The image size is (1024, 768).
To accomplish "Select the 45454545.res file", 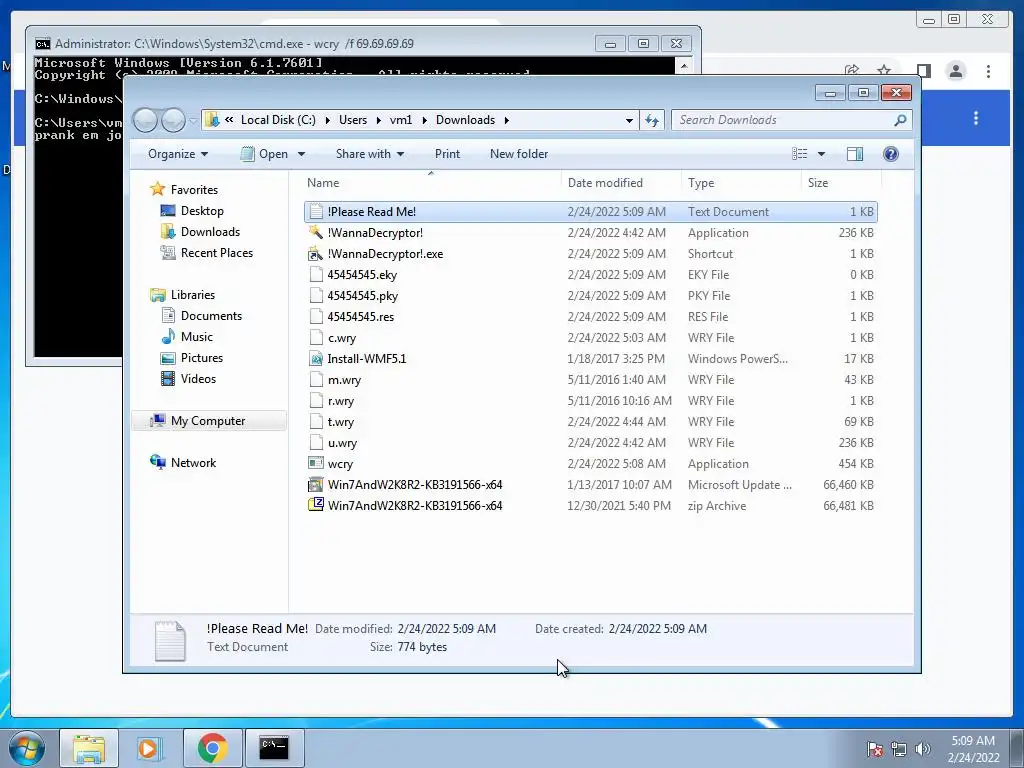I will (x=591, y=317).
